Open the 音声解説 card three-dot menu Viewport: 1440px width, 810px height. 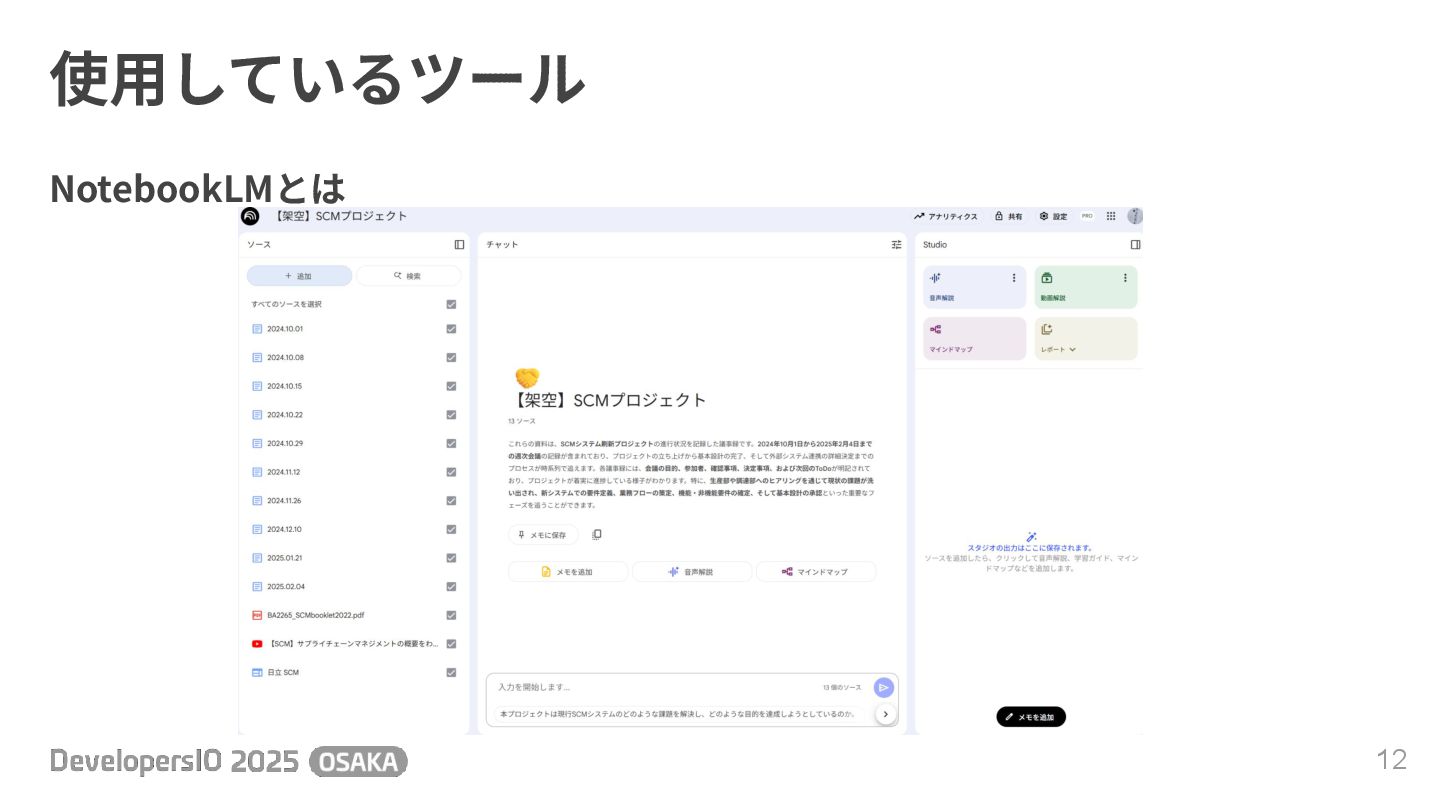pyautogui.click(x=1014, y=278)
